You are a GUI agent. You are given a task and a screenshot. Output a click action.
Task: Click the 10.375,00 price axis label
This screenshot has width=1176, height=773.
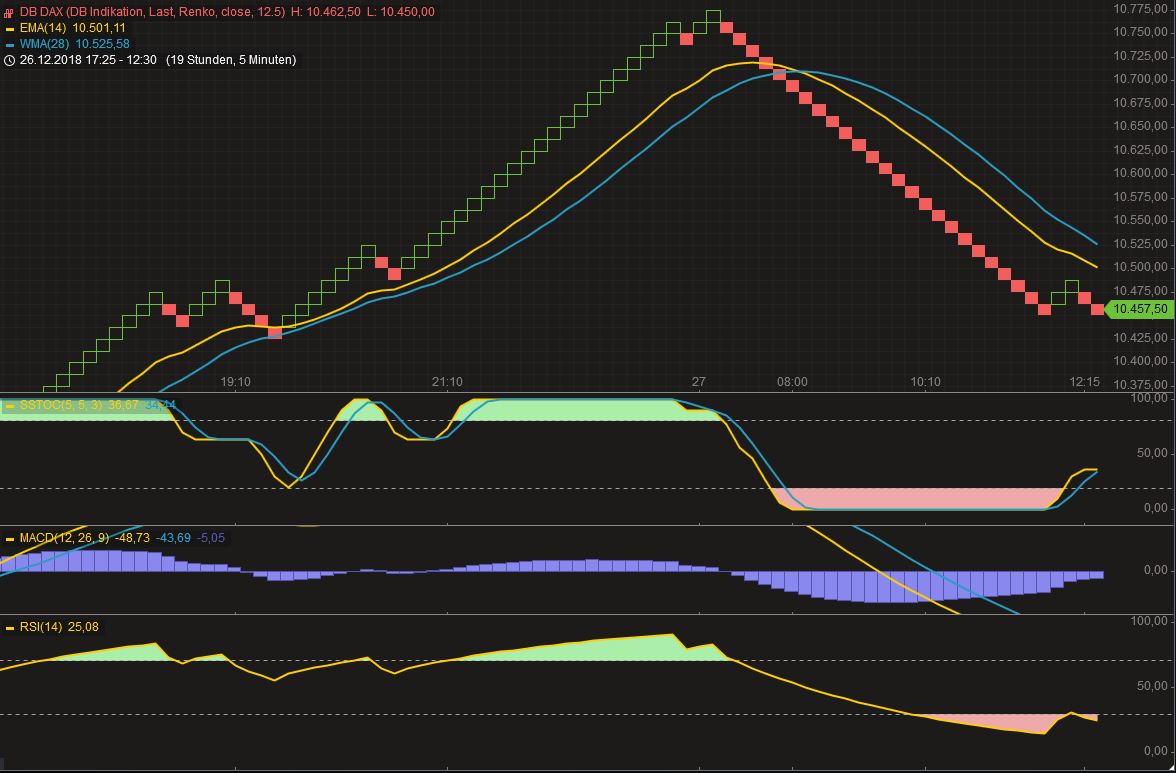point(1140,385)
